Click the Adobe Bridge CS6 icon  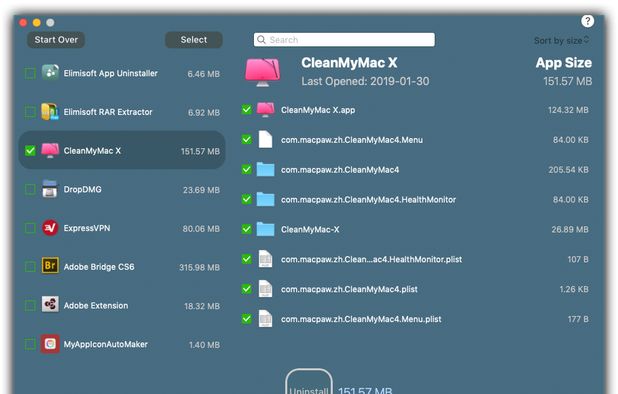point(50,266)
